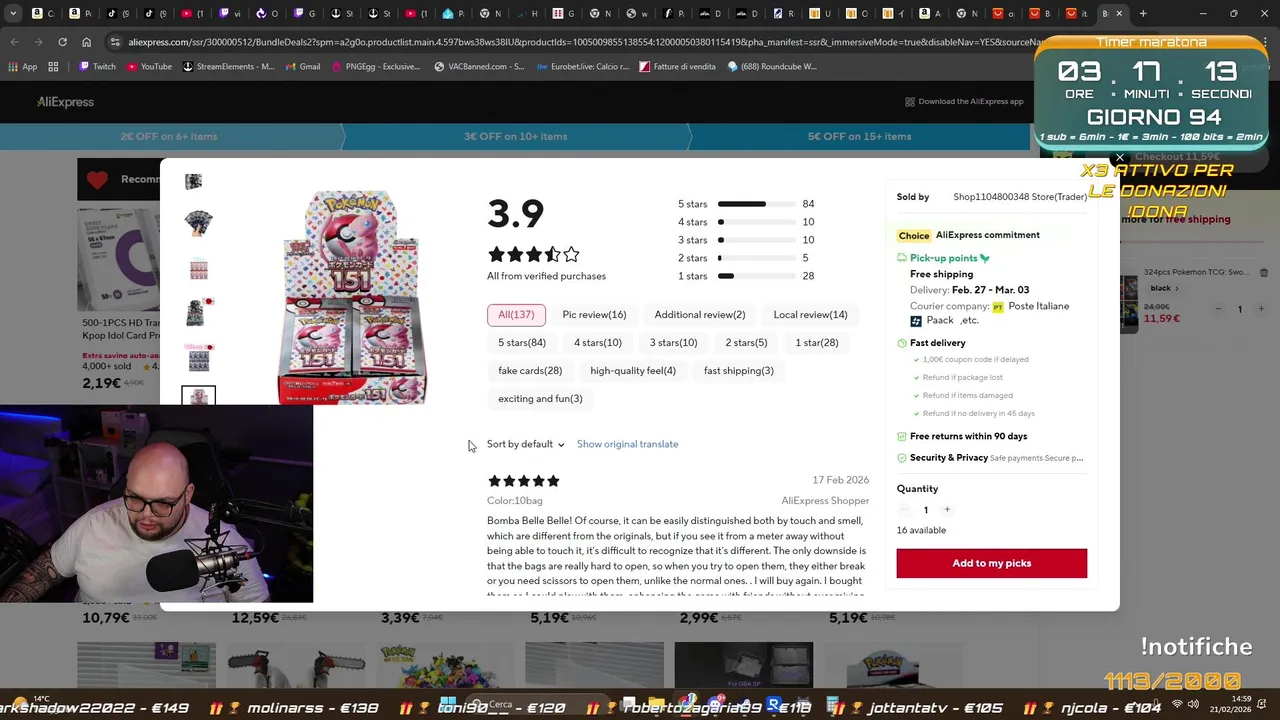Screen dimensions: 1280x720
Task: Click the Pick-up points label
Action: [943, 258]
